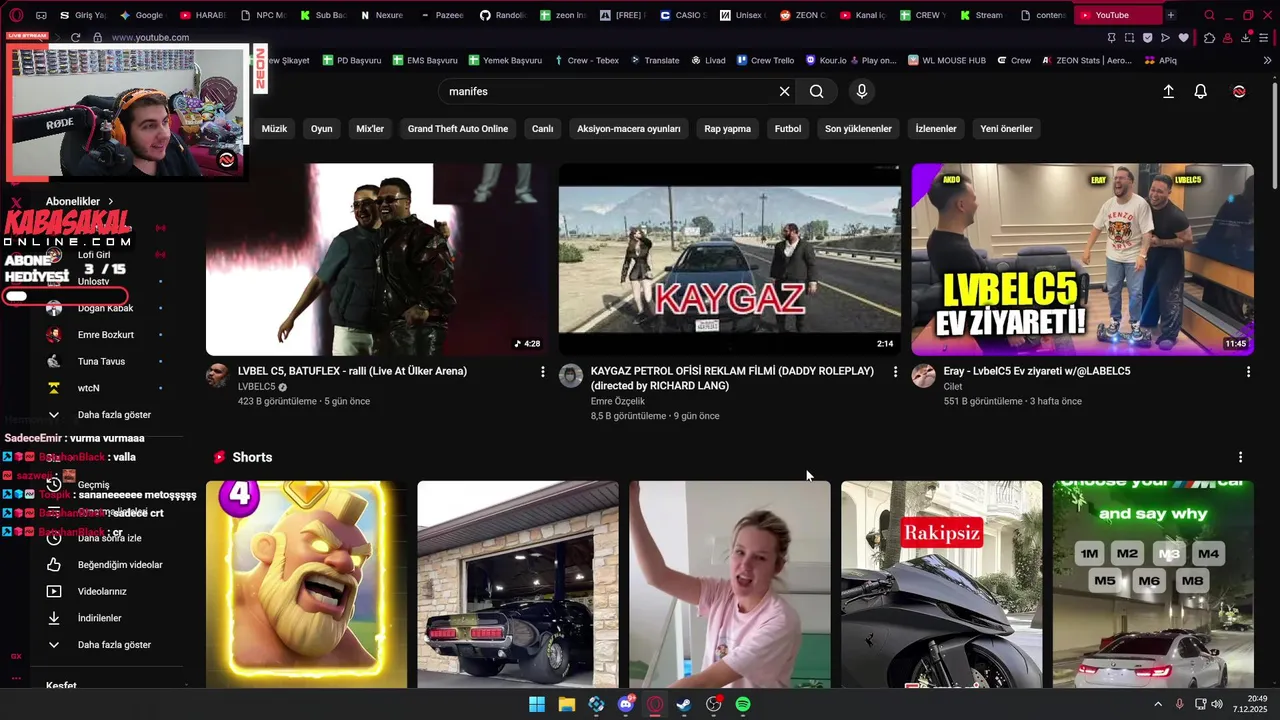Reload the page with the browser refresh icon
Image resolution: width=1280 pixels, height=720 pixels.
pyautogui.click(x=75, y=37)
